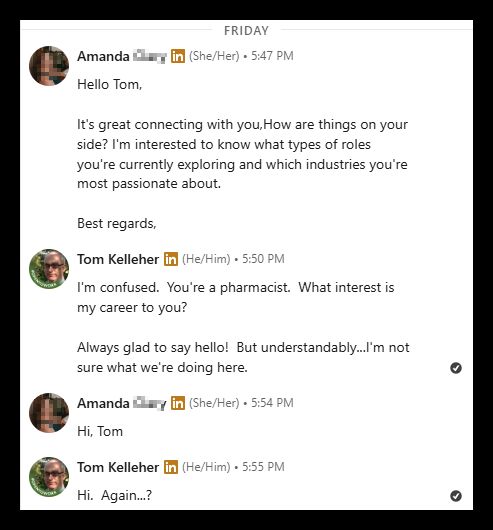Click the 'Hi, Tom' message from Amanda
493x530 pixels.
100,431
